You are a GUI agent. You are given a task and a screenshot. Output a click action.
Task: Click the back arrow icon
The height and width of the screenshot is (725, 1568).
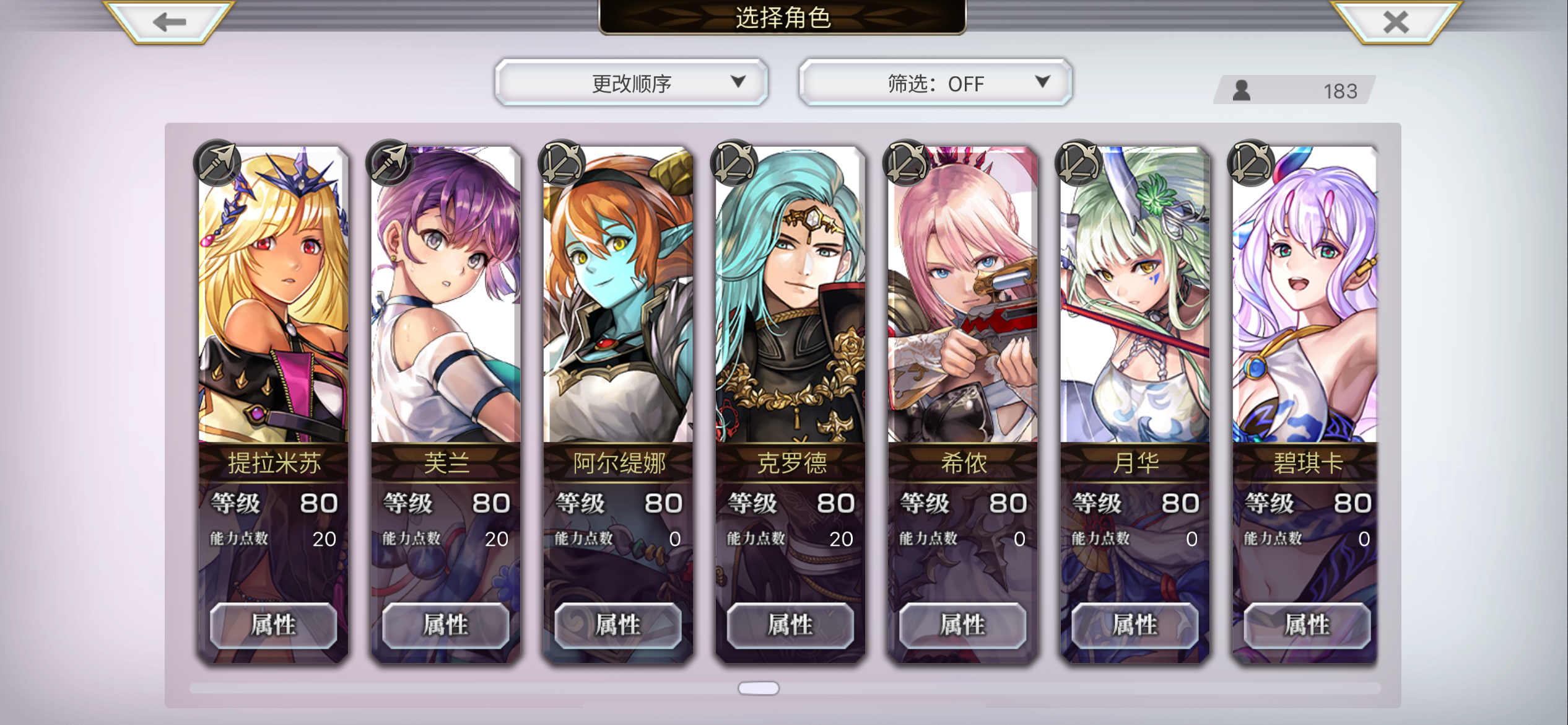(x=169, y=22)
